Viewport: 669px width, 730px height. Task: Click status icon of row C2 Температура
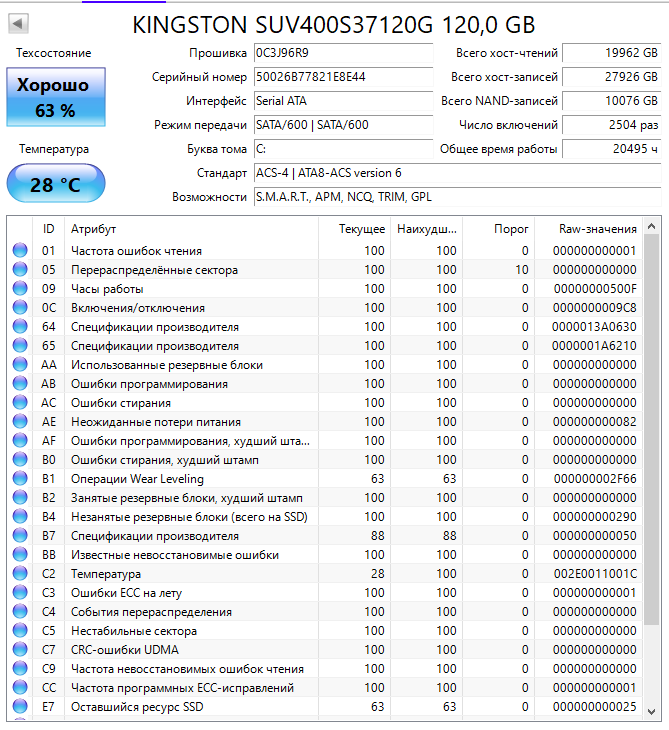(20, 574)
